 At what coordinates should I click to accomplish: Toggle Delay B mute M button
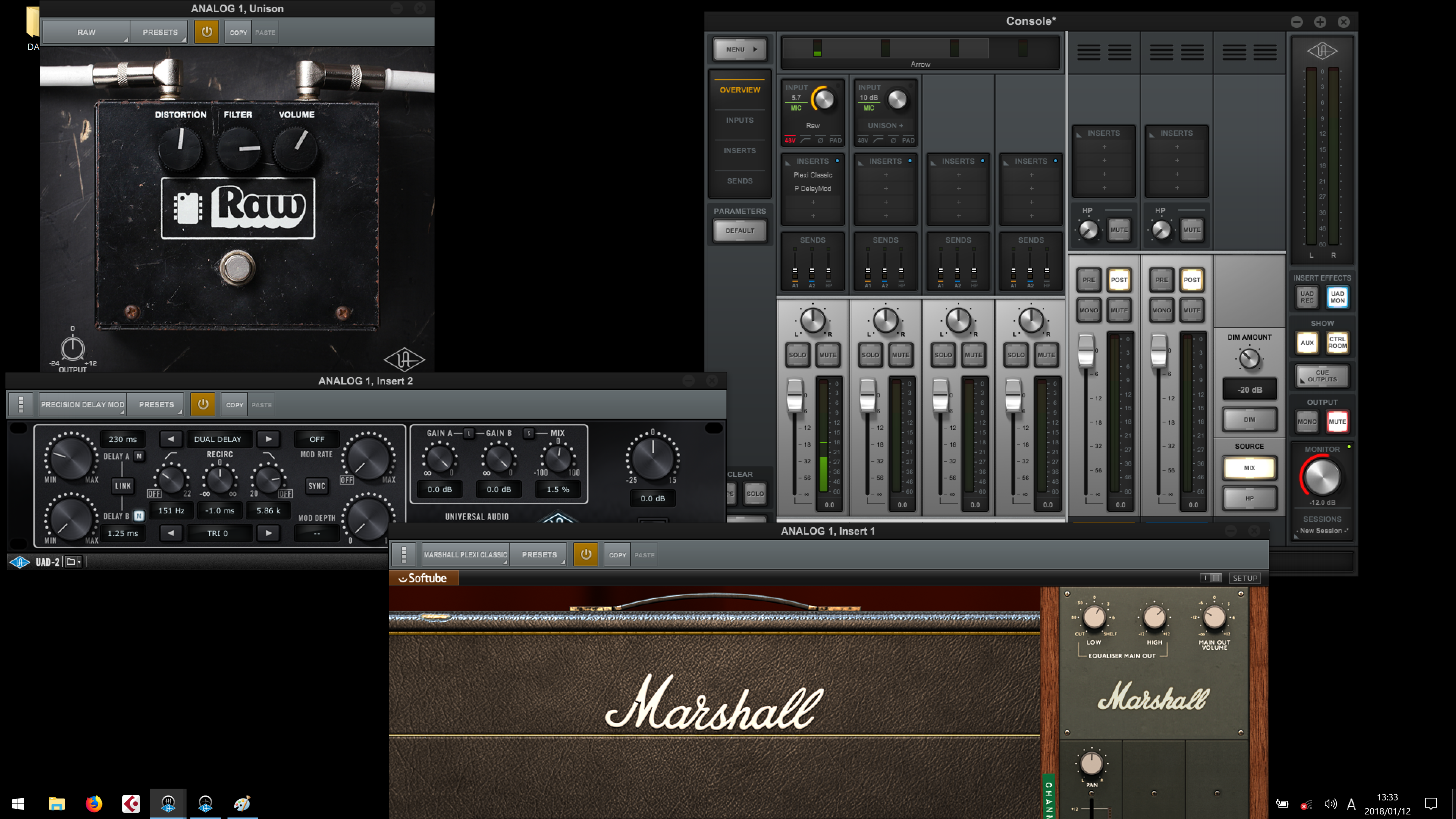(x=139, y=516)
